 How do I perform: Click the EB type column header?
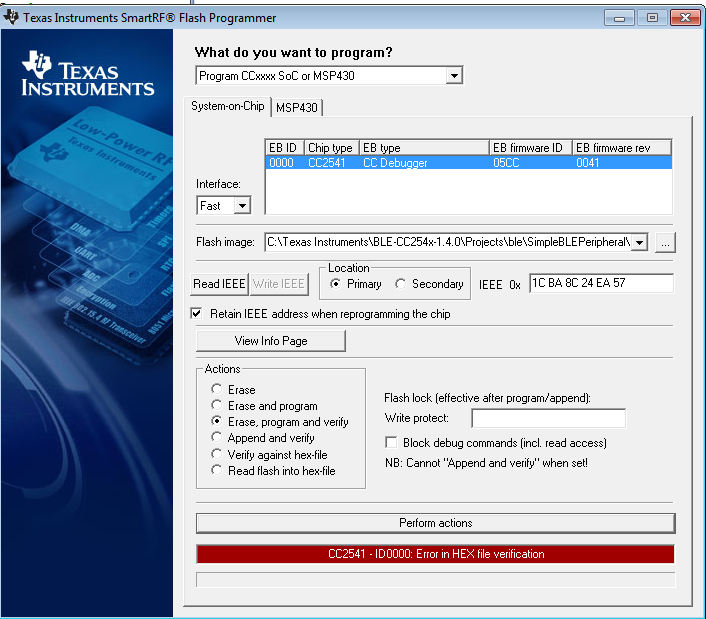(x=424, y=148)
